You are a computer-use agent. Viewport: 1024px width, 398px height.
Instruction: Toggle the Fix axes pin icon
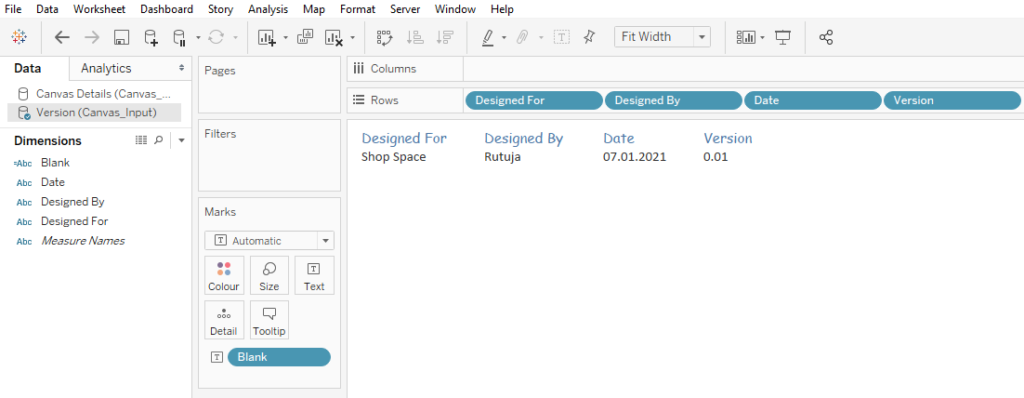(589, 37)
